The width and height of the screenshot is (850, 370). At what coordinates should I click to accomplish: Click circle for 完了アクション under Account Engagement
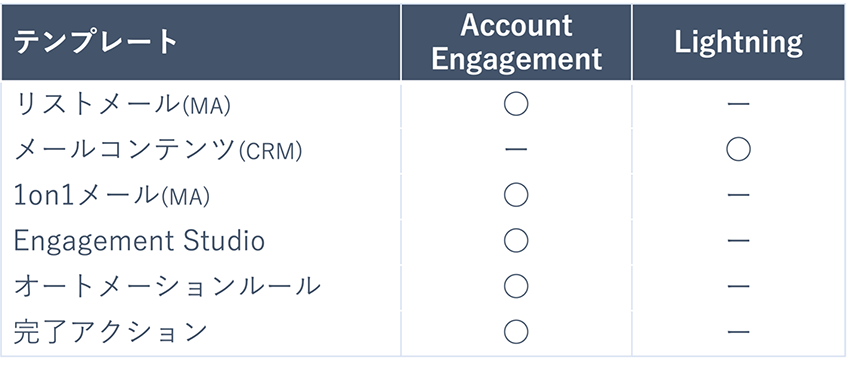(516, 332)
